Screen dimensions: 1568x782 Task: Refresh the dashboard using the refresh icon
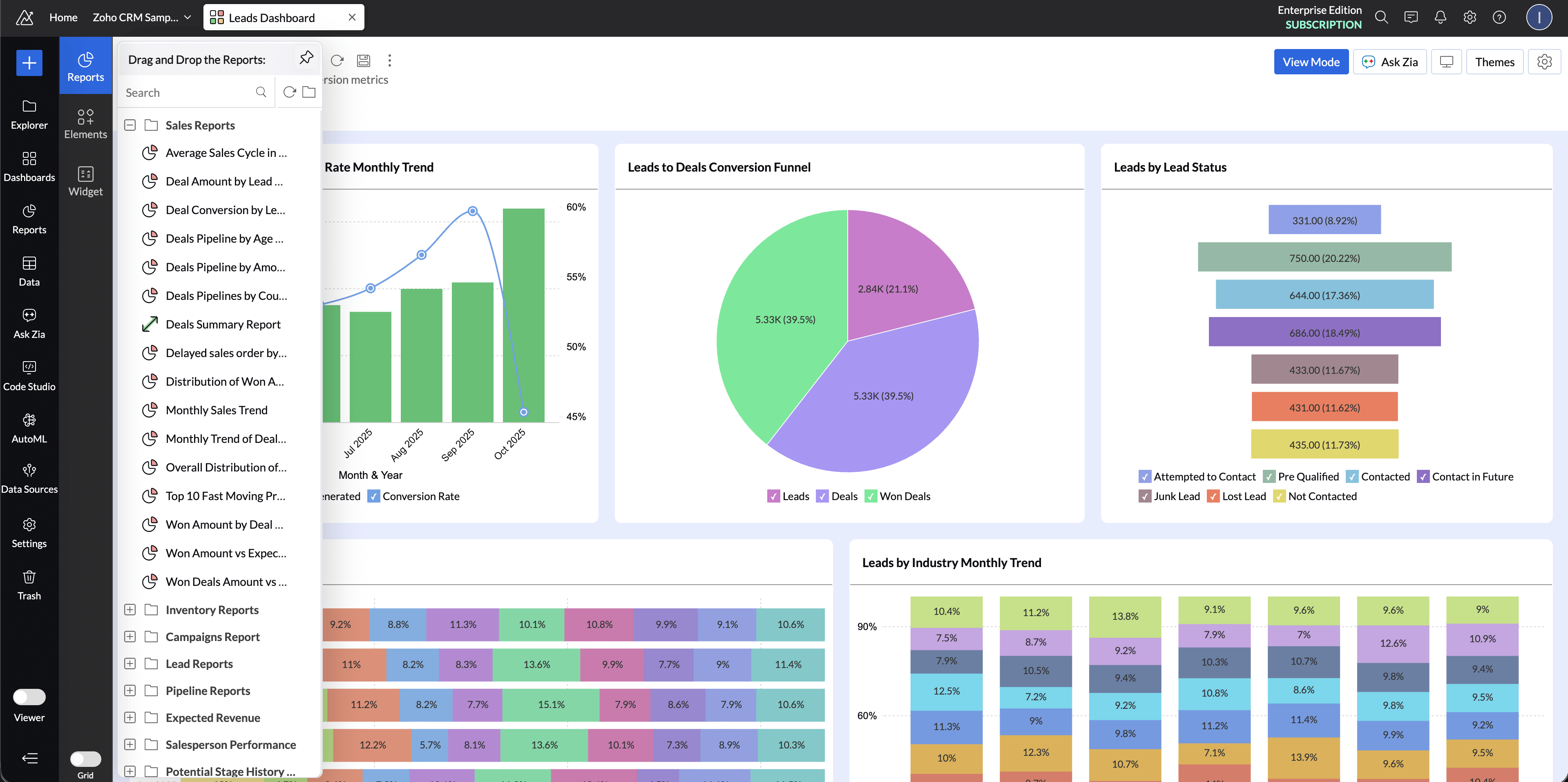[337, 61]
